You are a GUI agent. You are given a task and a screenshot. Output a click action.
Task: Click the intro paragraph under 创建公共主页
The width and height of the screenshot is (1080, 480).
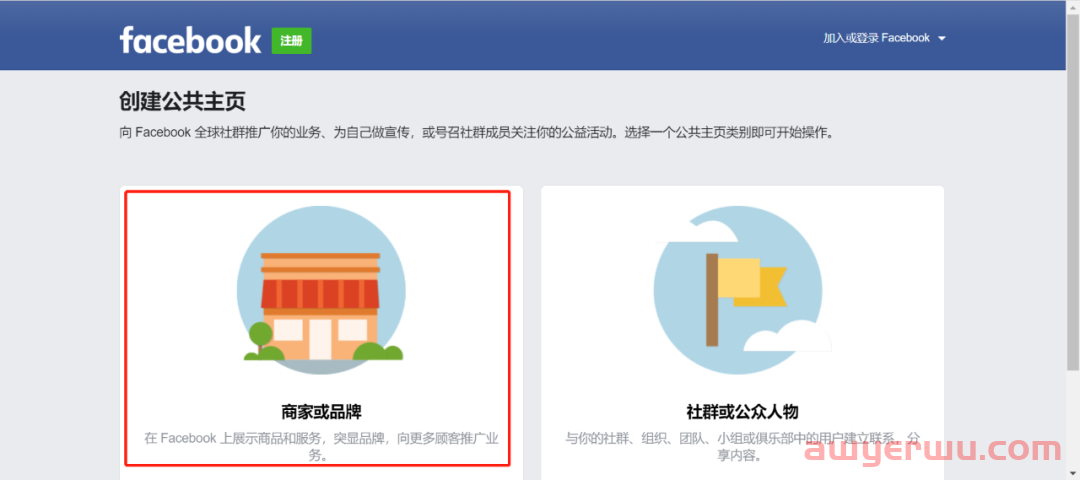475,132
